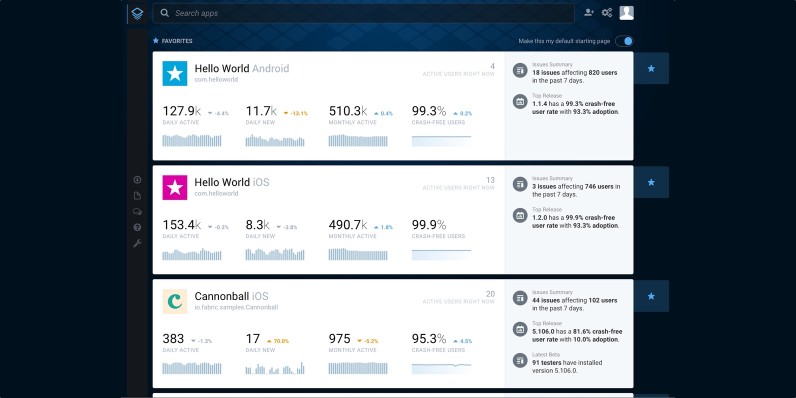Click the Issues Summary icon for Hello World iOS
Viewport: 796px width, 398px height.
(520, 184)
